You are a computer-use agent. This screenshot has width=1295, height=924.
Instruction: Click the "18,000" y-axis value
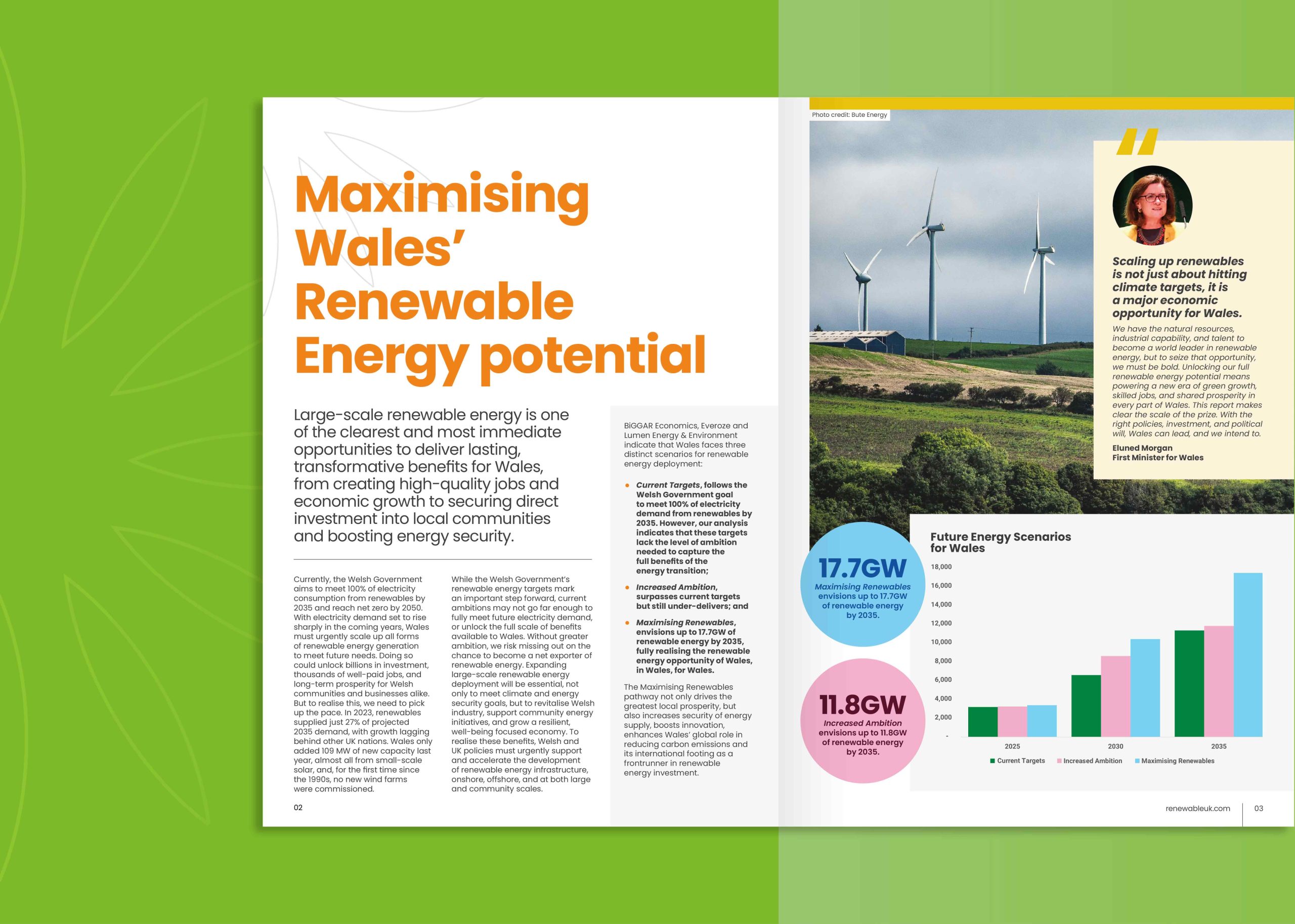pyautogui.click(x=941, y=566)
